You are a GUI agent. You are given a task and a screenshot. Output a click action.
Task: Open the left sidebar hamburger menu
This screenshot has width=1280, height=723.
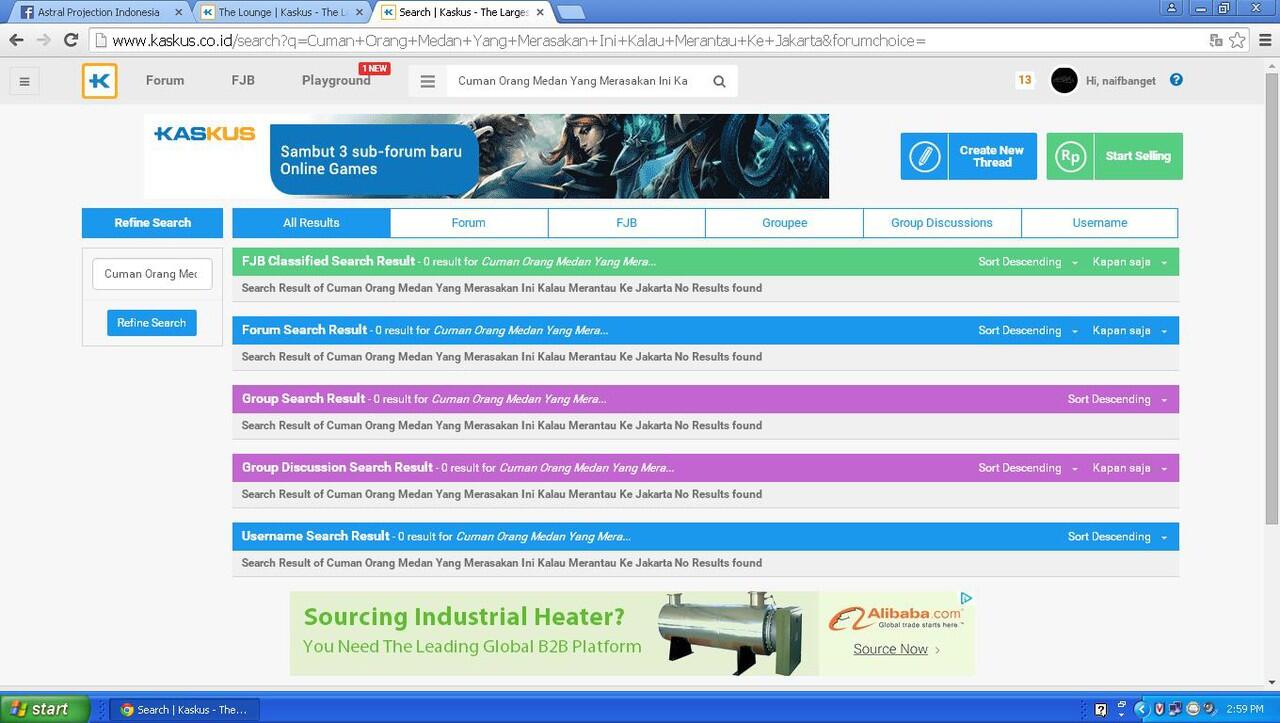tap(24, 81)
